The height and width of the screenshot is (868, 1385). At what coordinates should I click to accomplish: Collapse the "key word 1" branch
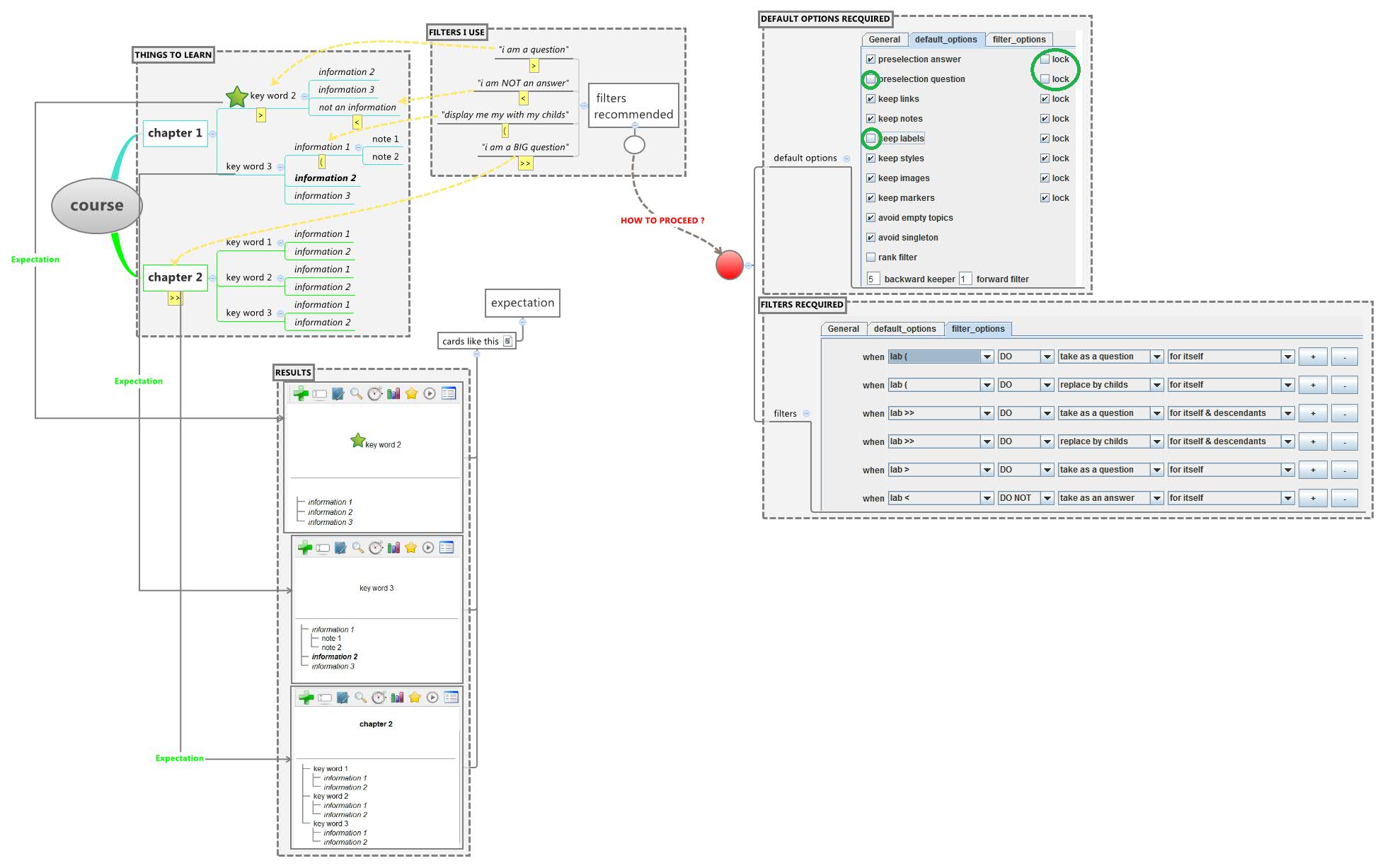pyautogui.click(x=281, y=243)
